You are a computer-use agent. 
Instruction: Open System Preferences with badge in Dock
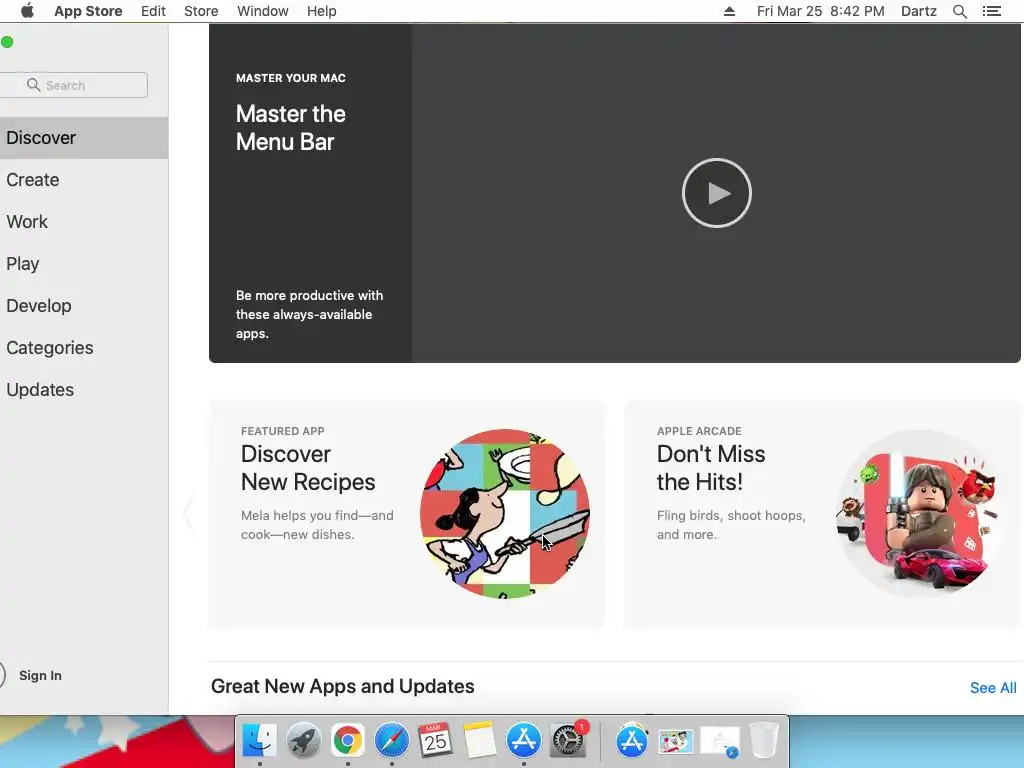[568, 741]
